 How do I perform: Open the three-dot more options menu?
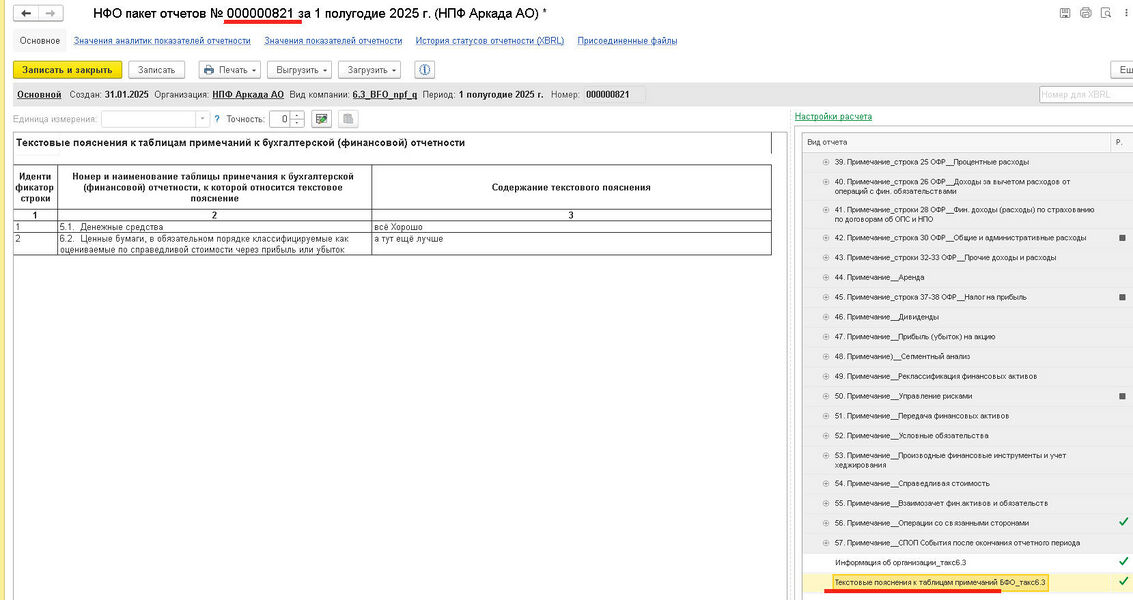(1127, 14)
